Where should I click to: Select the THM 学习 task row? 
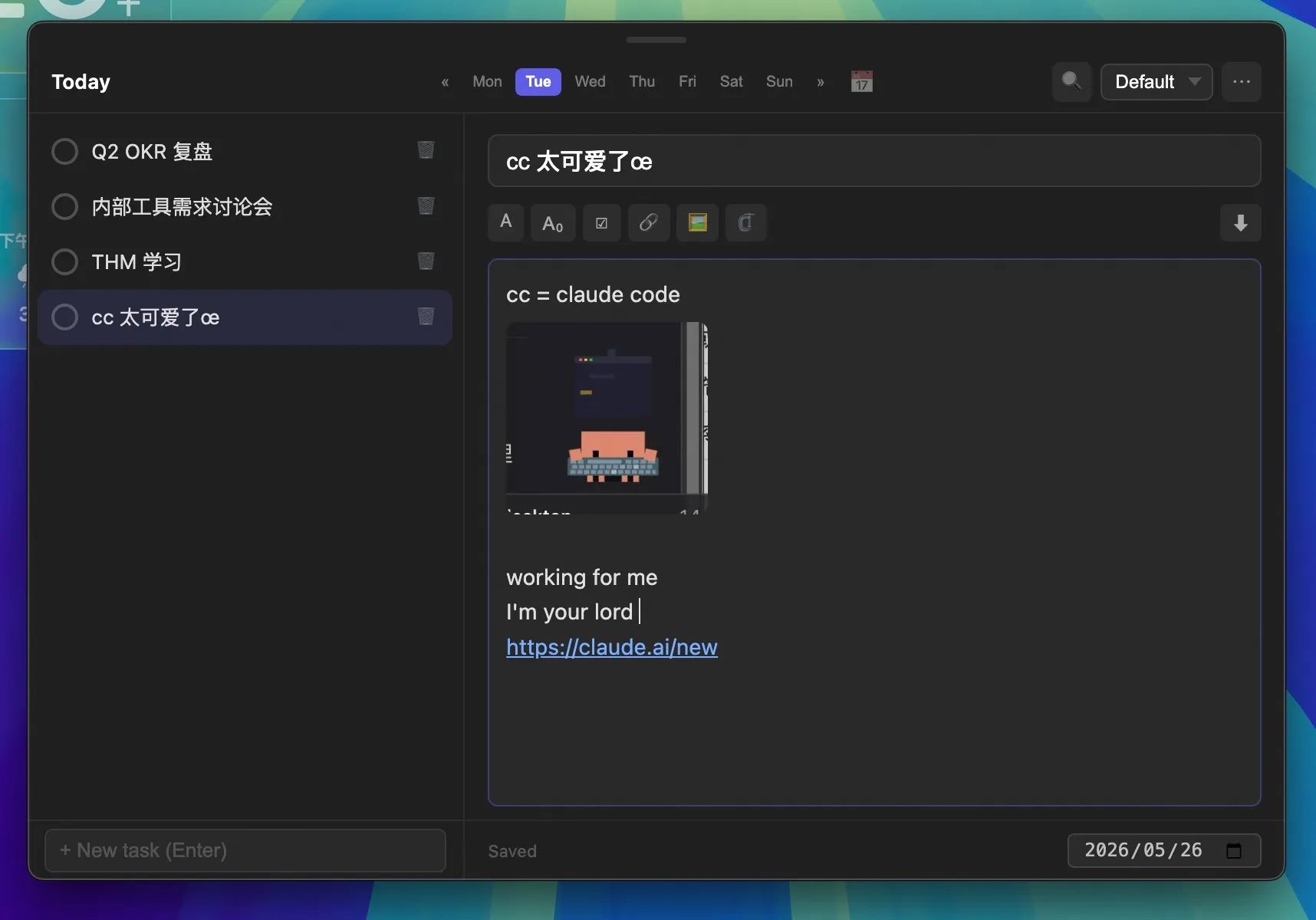pos(245,261)
